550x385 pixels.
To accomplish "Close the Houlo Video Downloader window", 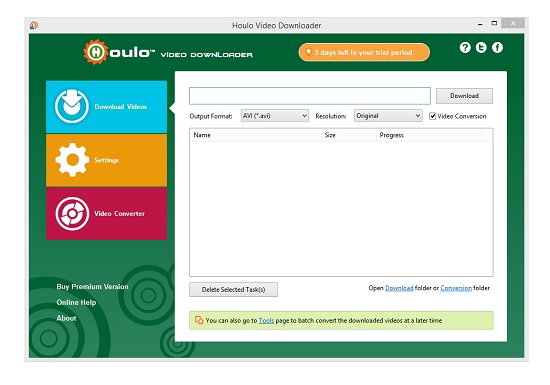I will (513, 23).
